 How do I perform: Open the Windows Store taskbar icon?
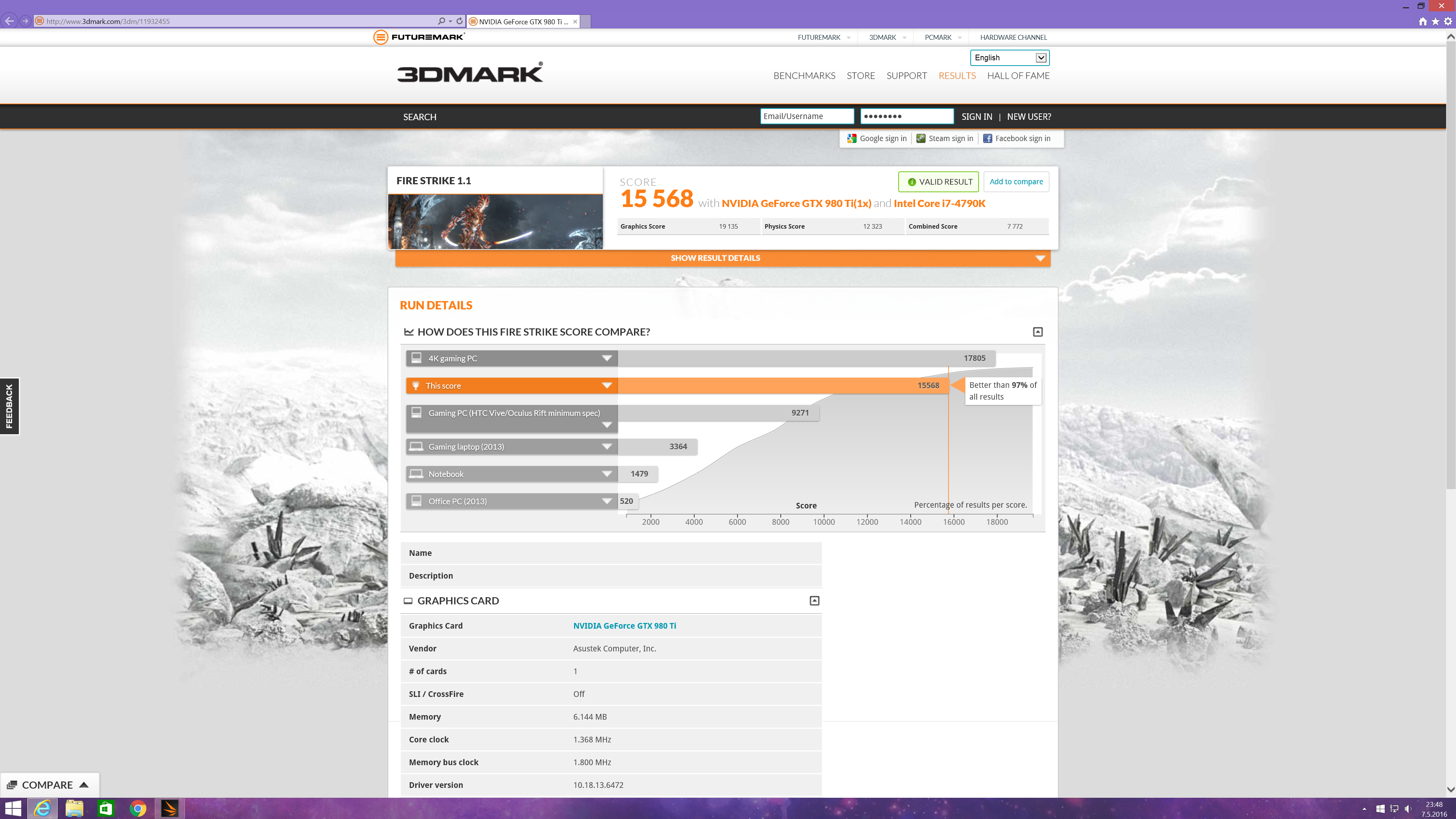105,808
